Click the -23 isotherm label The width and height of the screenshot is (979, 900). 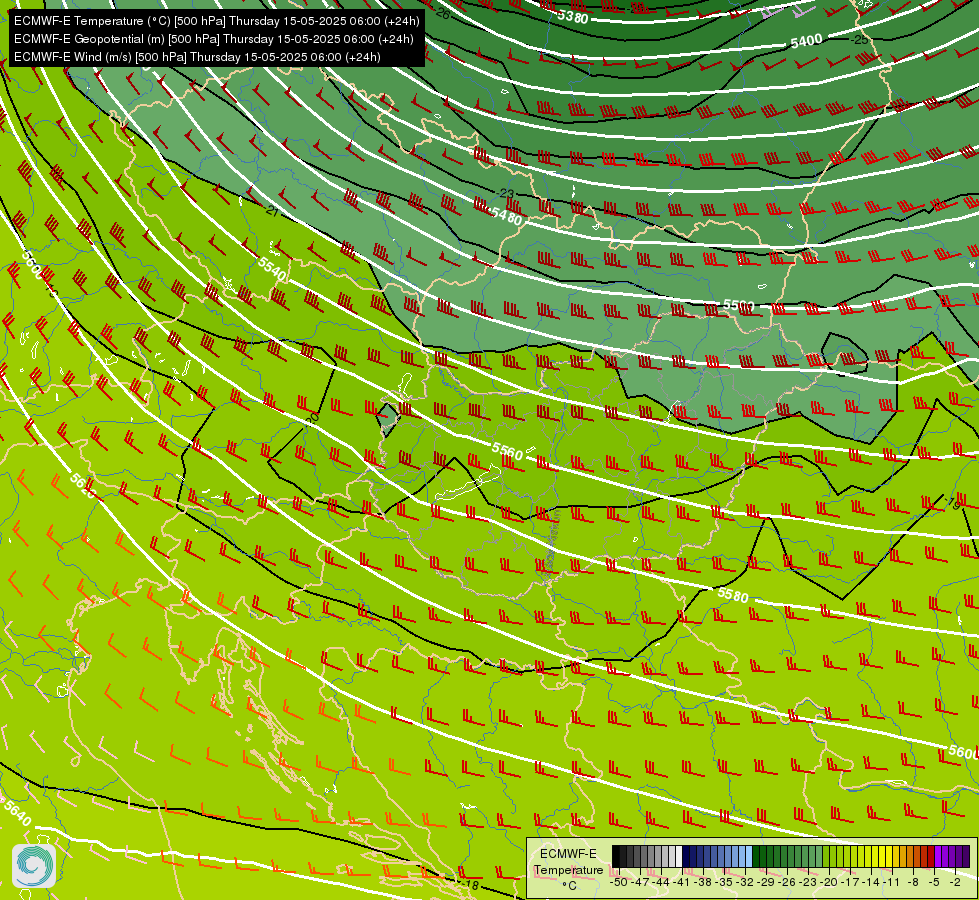click(506, 194)
